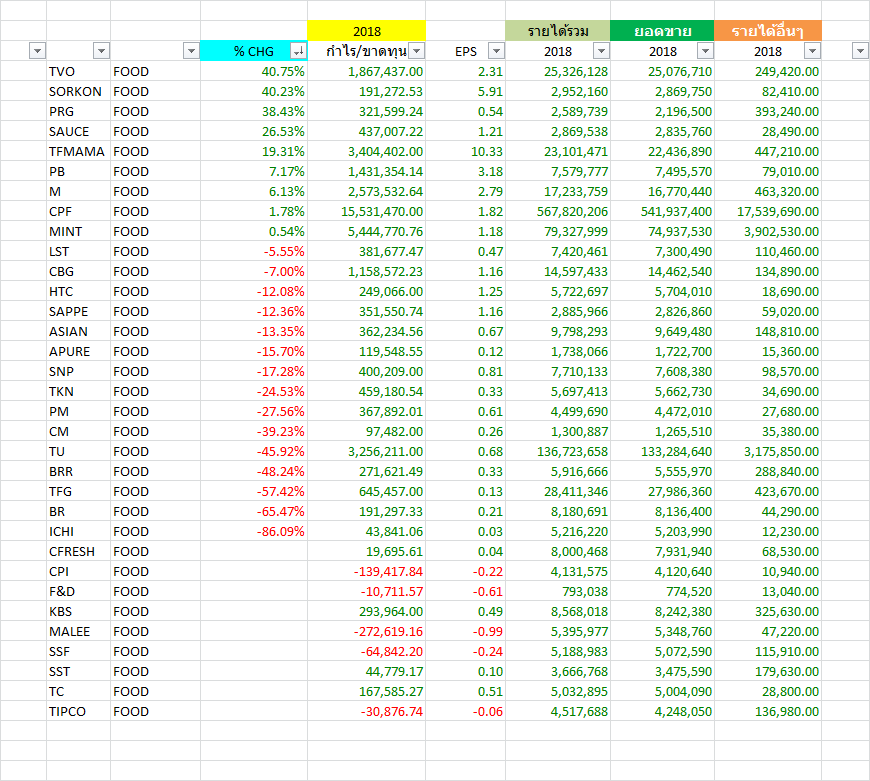This screenshot has width=870, height=781.
Task: Select the ICHI symbol cell
Action: coord(78,531)
